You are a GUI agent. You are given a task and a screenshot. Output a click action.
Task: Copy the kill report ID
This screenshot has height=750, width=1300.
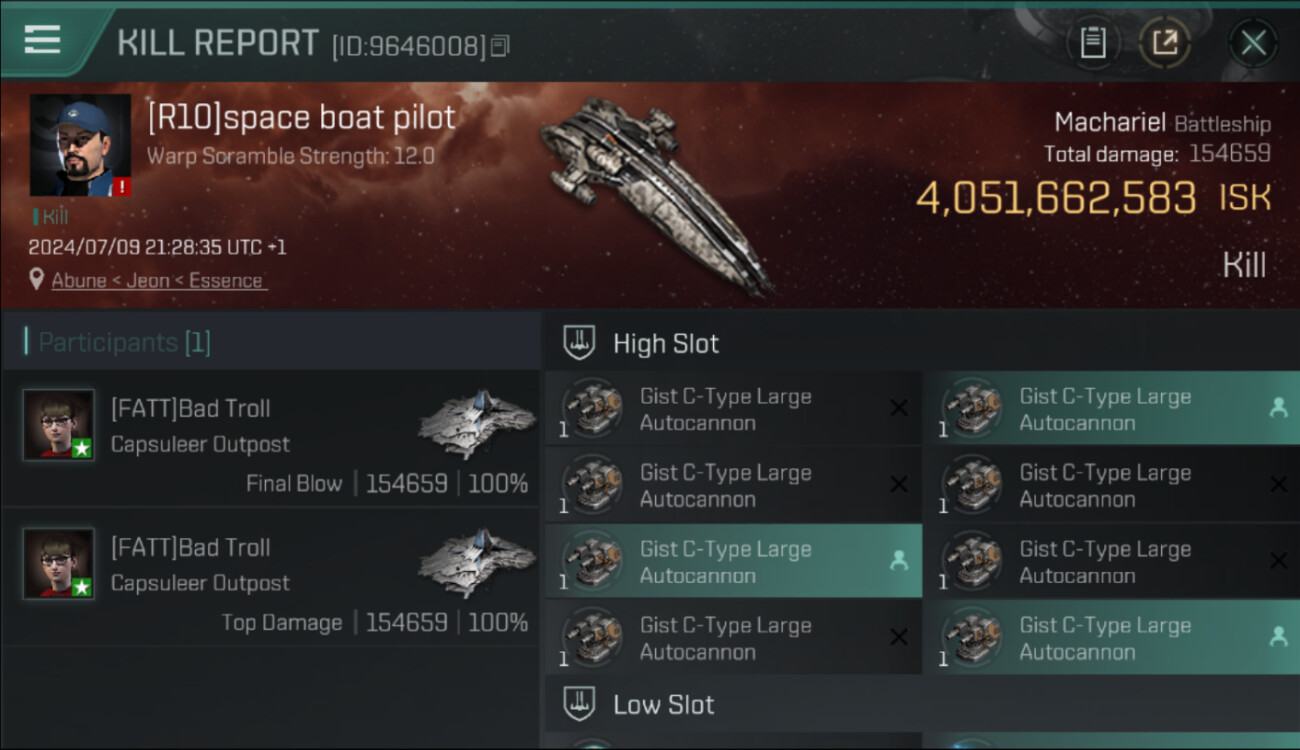[x=500, y=46]
